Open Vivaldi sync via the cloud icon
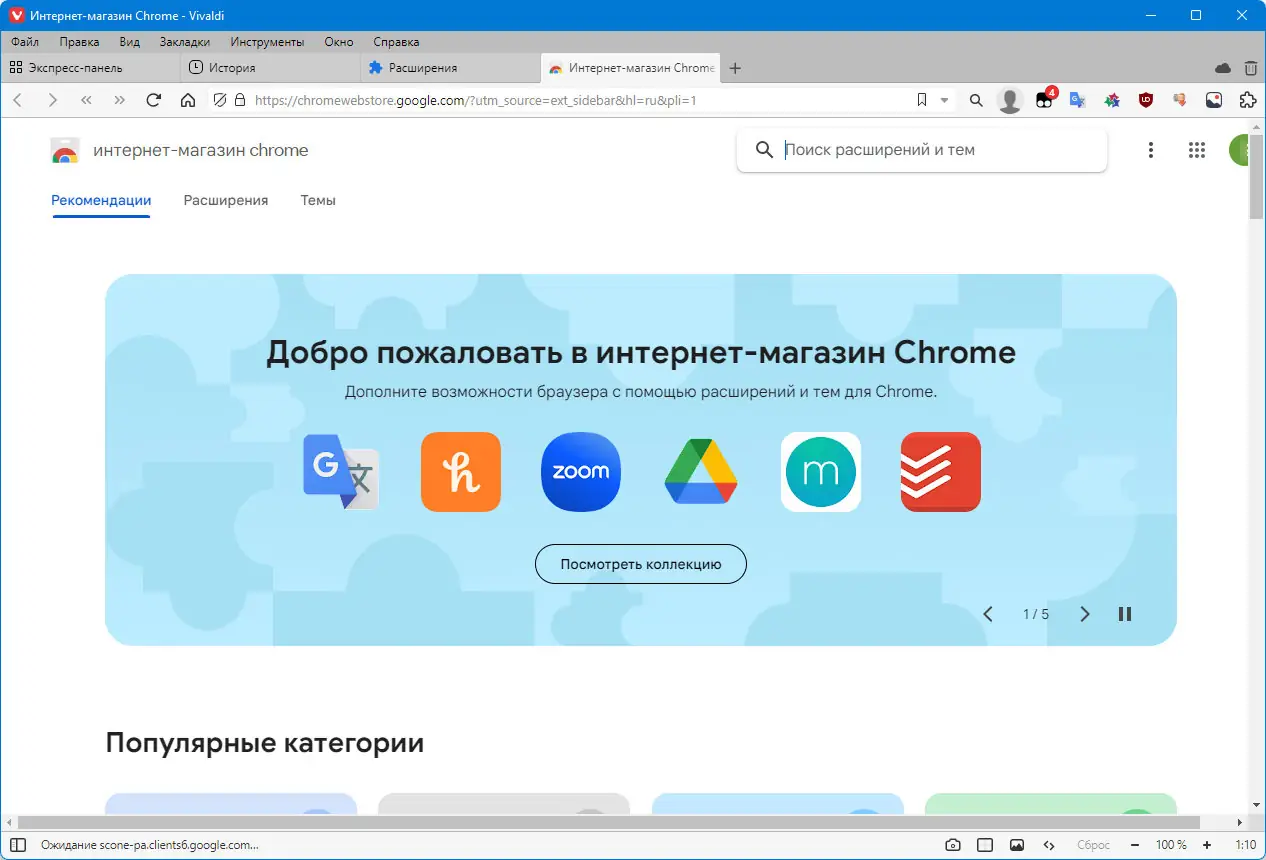The height and width of the screenshot is (860, 1266). tap(1223, 69)
